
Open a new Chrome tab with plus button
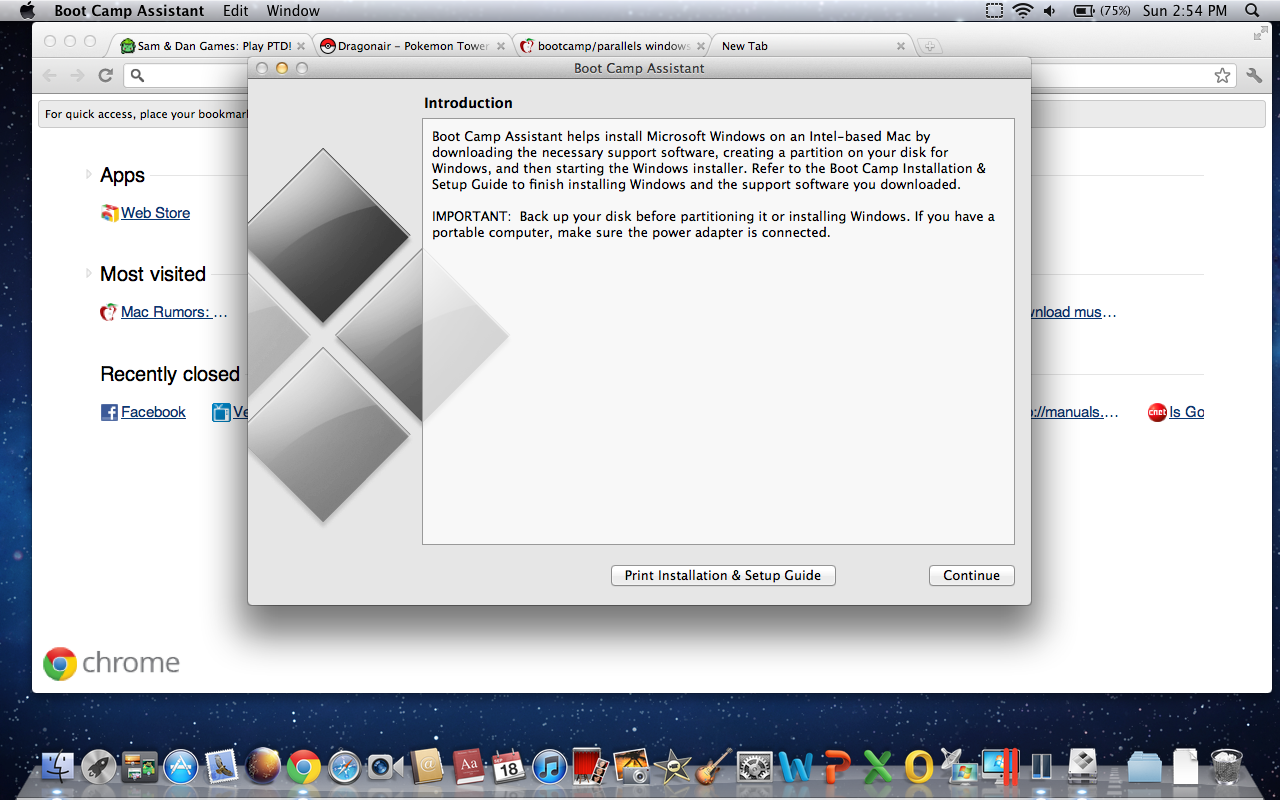click(930, 46)
